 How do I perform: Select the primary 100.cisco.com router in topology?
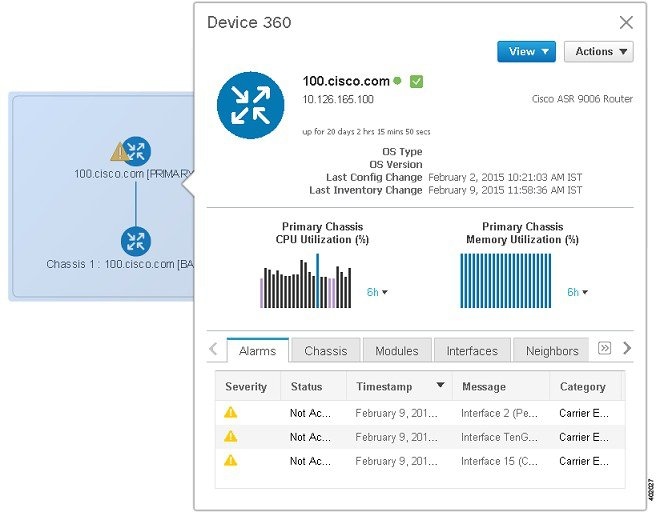coord(136,151)
